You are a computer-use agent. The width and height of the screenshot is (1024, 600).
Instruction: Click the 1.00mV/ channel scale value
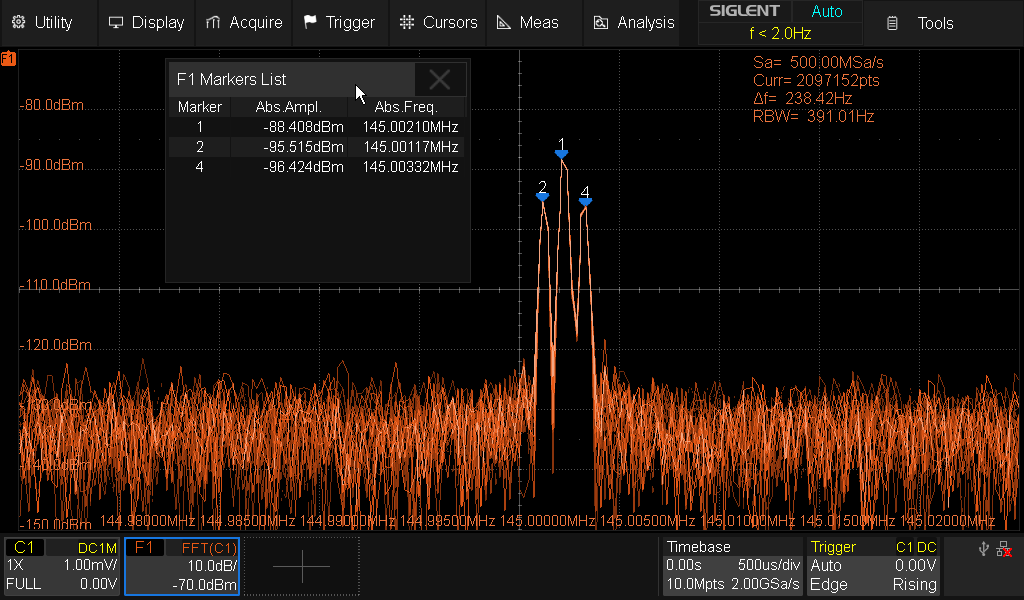point(90,565)
